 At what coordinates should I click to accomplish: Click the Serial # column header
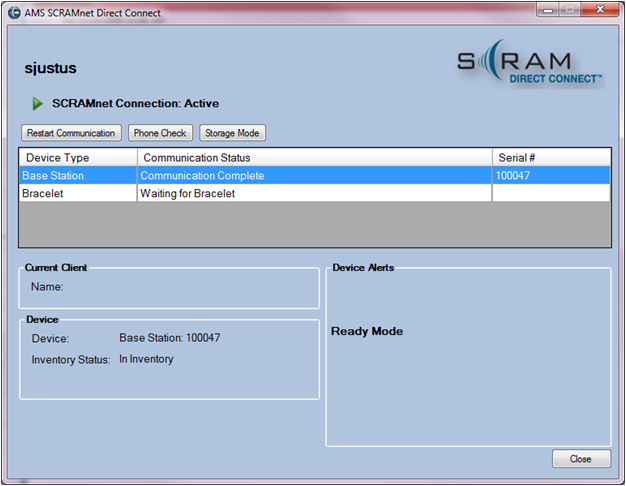pos(551,158)
